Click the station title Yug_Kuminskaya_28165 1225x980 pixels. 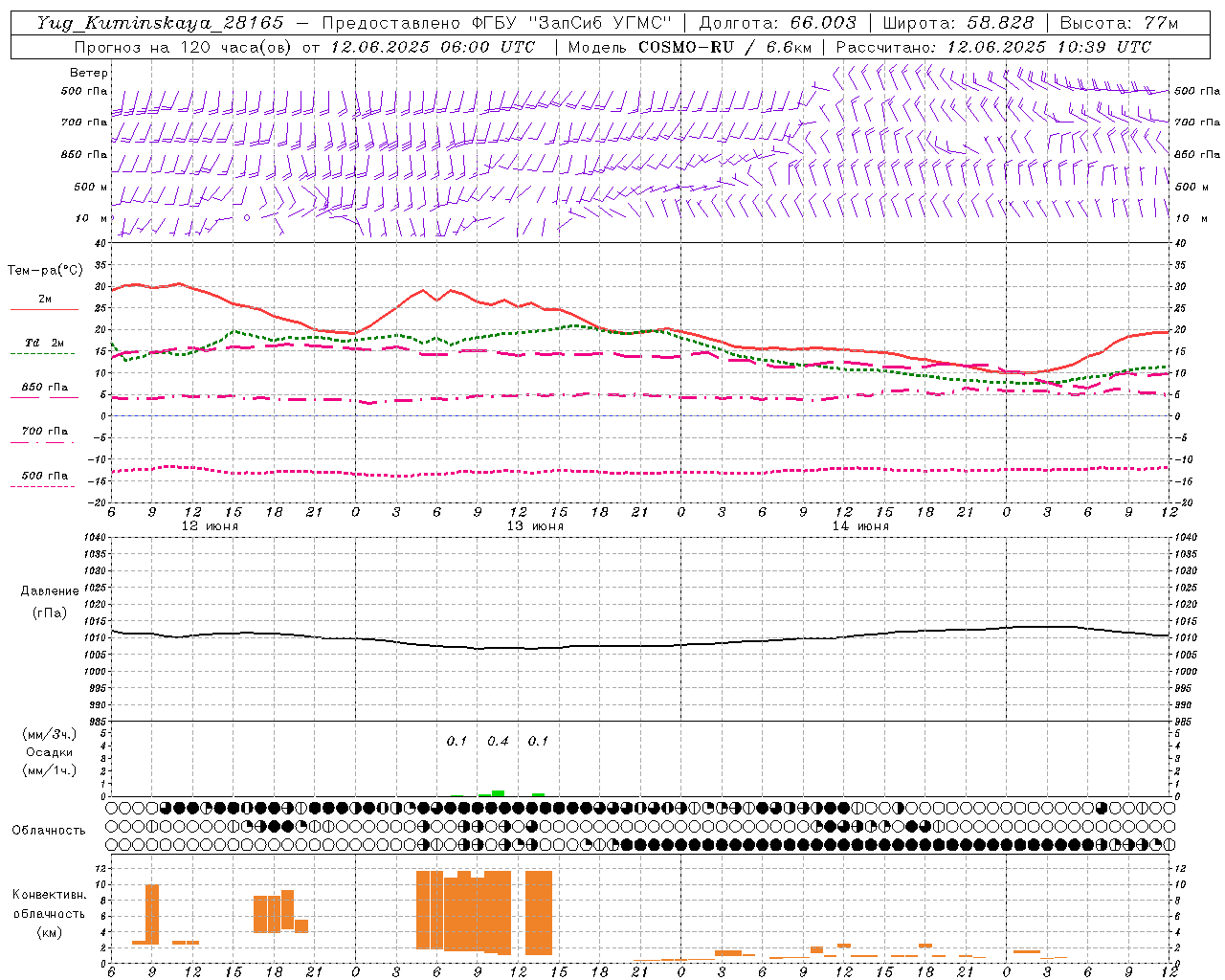click(x=160, y=23)
